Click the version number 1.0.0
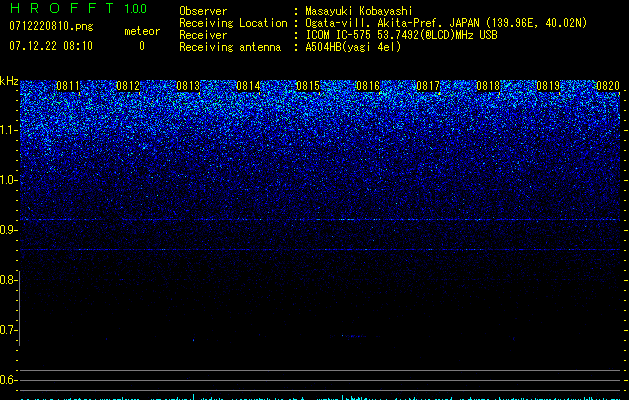629x400 pixels. [x=136, y=8]
